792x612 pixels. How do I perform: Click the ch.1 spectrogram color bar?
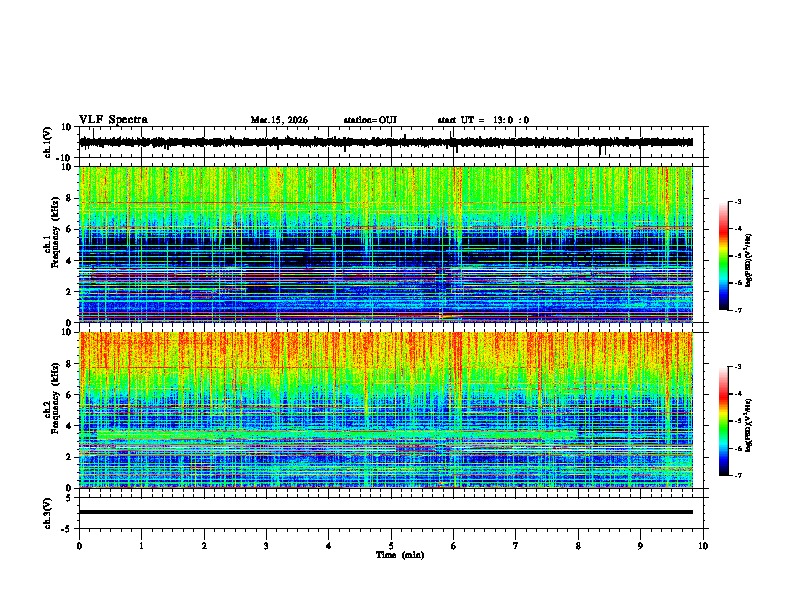pos(724,256)
